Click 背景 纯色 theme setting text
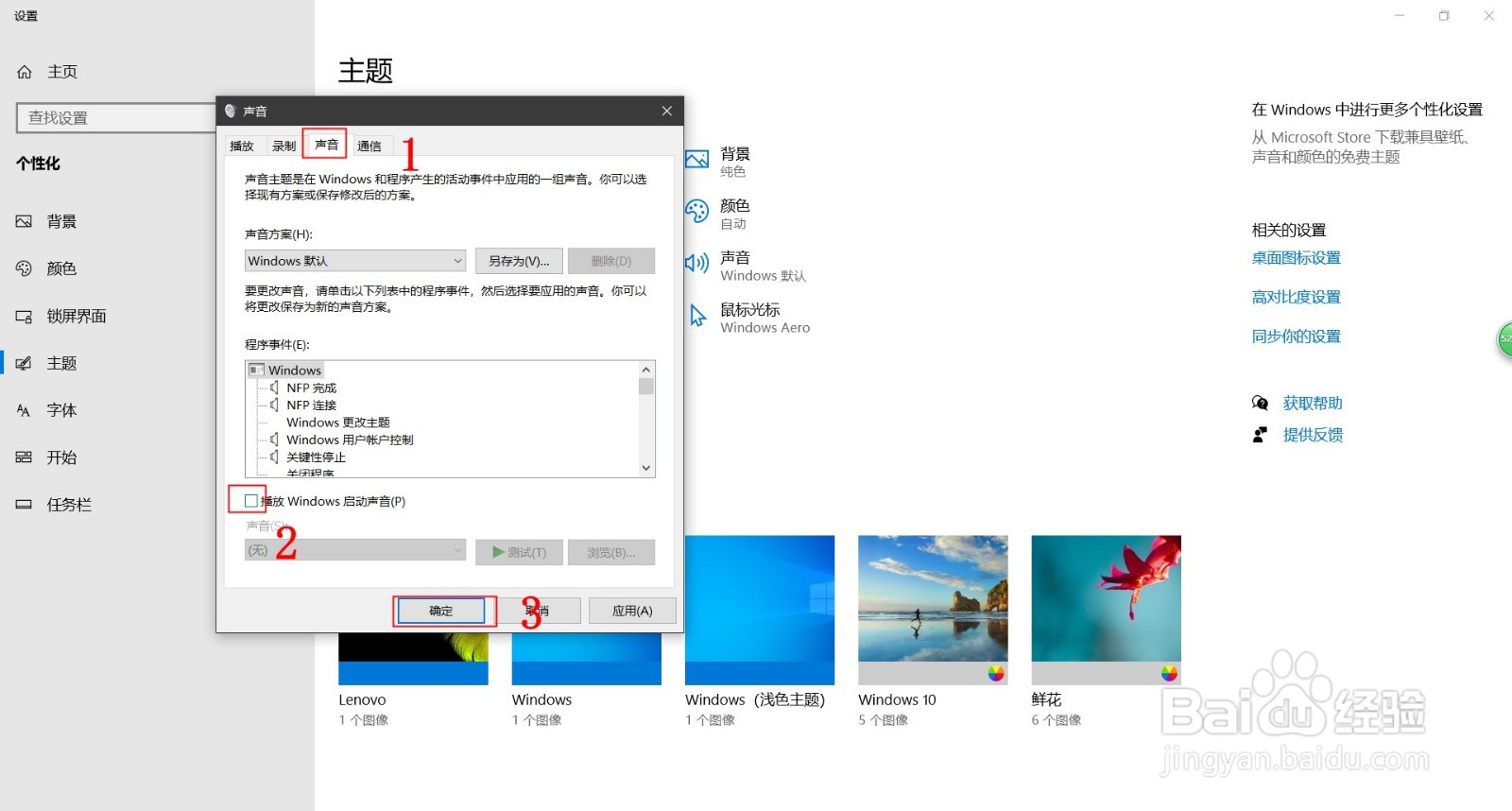This screenshot has width=1512, height=811. (x=735, y=162)
